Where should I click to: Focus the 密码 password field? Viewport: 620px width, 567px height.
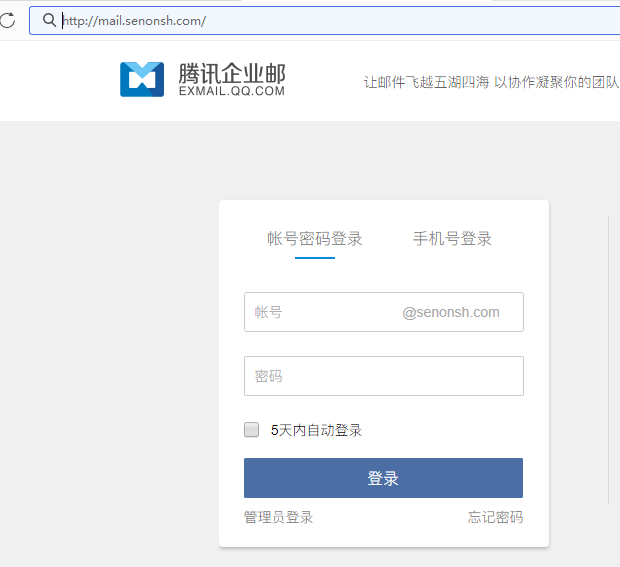click(383, 376)
